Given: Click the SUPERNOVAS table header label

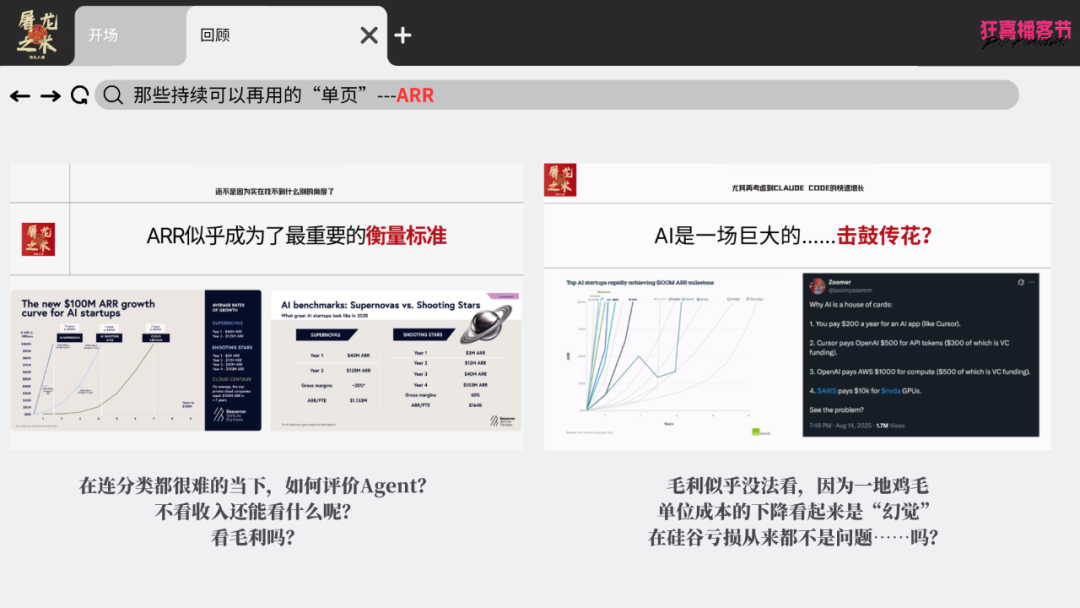Looking at the screenshot, I should pos(325,335).
